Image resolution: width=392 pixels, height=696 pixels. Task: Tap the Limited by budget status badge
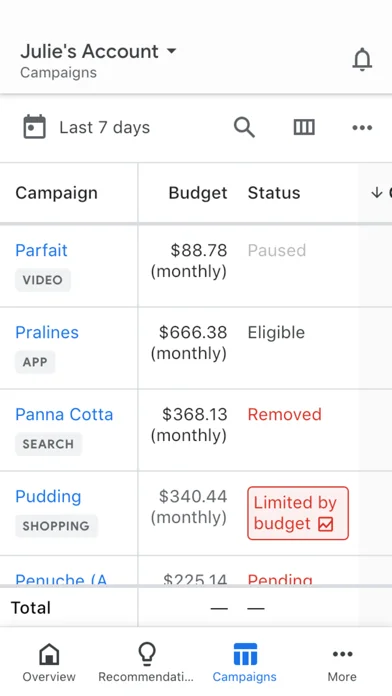pos(298,513)
